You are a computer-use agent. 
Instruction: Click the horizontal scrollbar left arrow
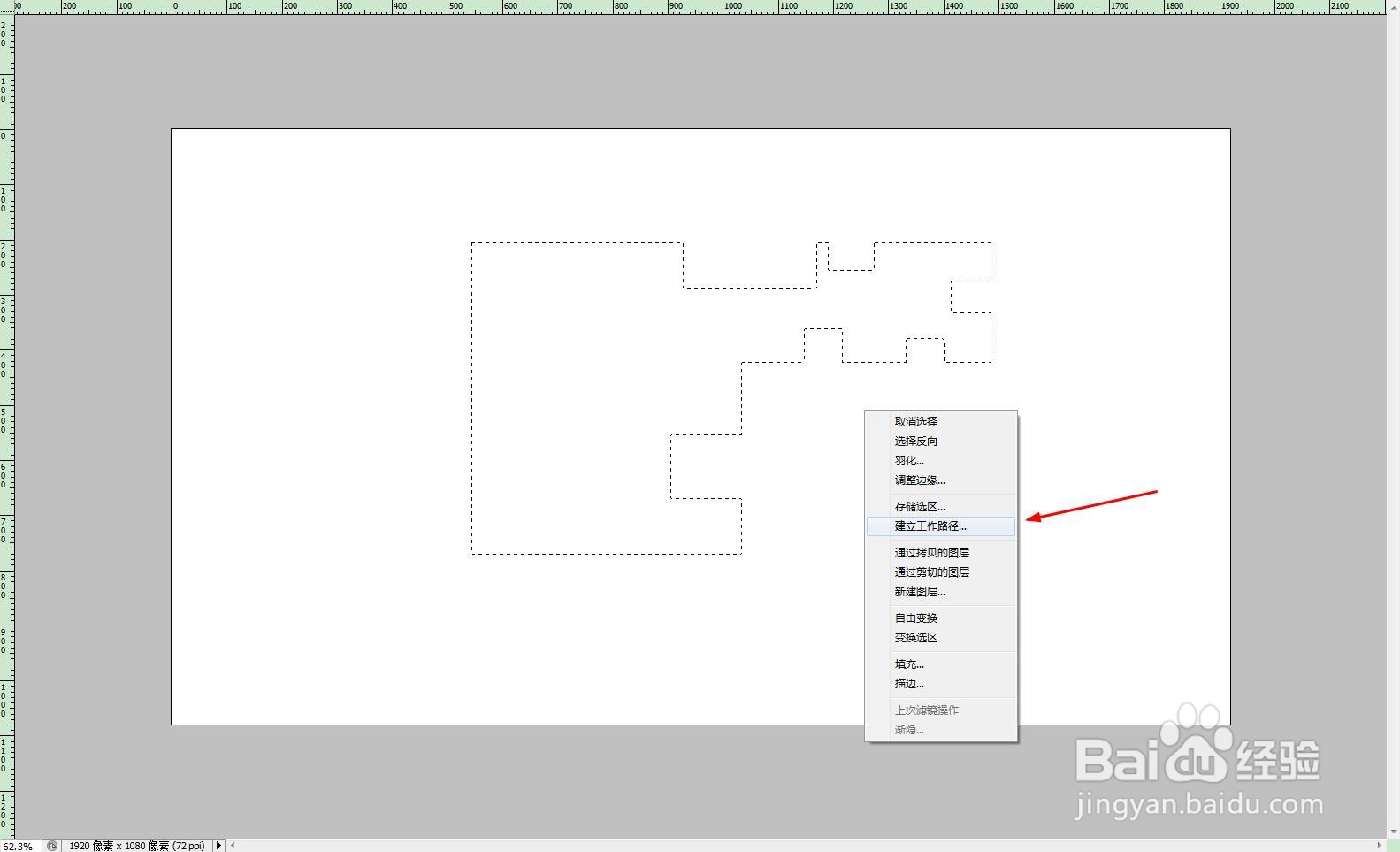[233, 846]
